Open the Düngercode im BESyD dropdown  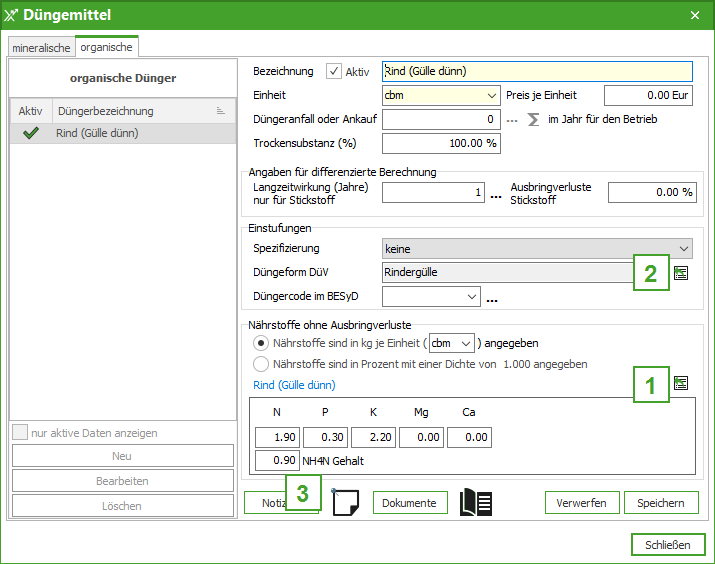coord(431,297)
